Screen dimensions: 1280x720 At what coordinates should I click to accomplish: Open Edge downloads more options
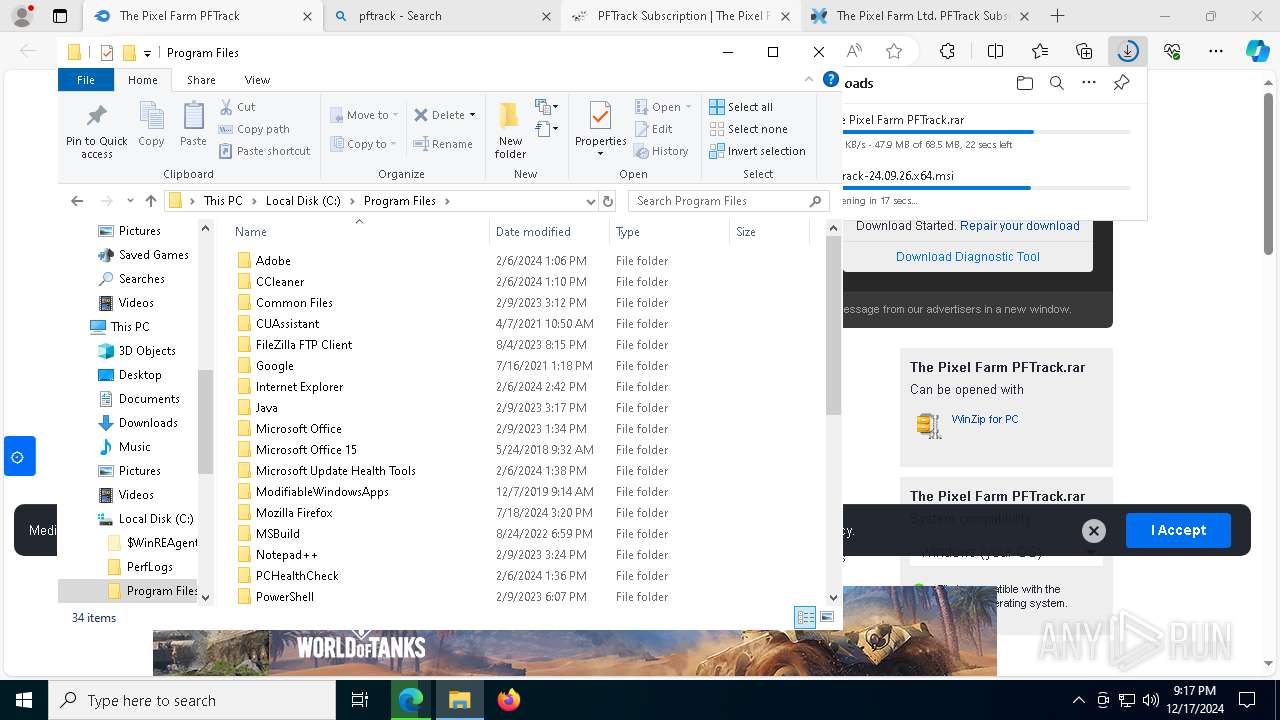point(1089,83)
